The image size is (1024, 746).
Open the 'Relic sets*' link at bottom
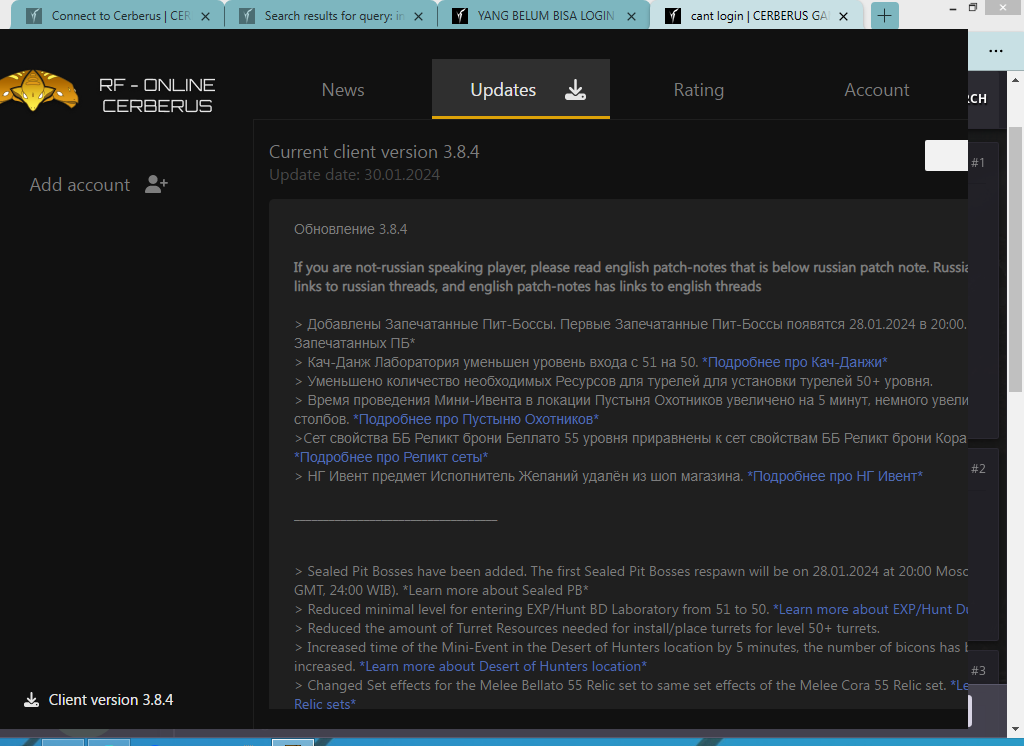pos(325,704)
